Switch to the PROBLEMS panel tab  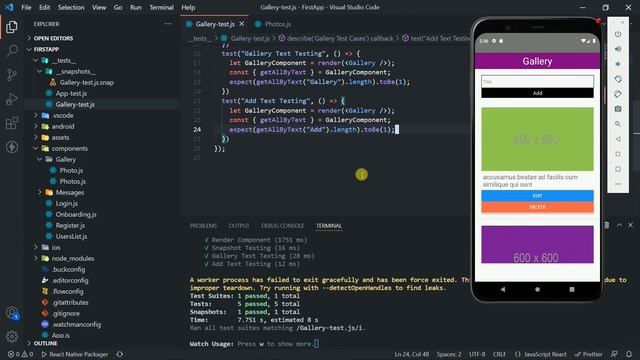click(x=203, y=226)
